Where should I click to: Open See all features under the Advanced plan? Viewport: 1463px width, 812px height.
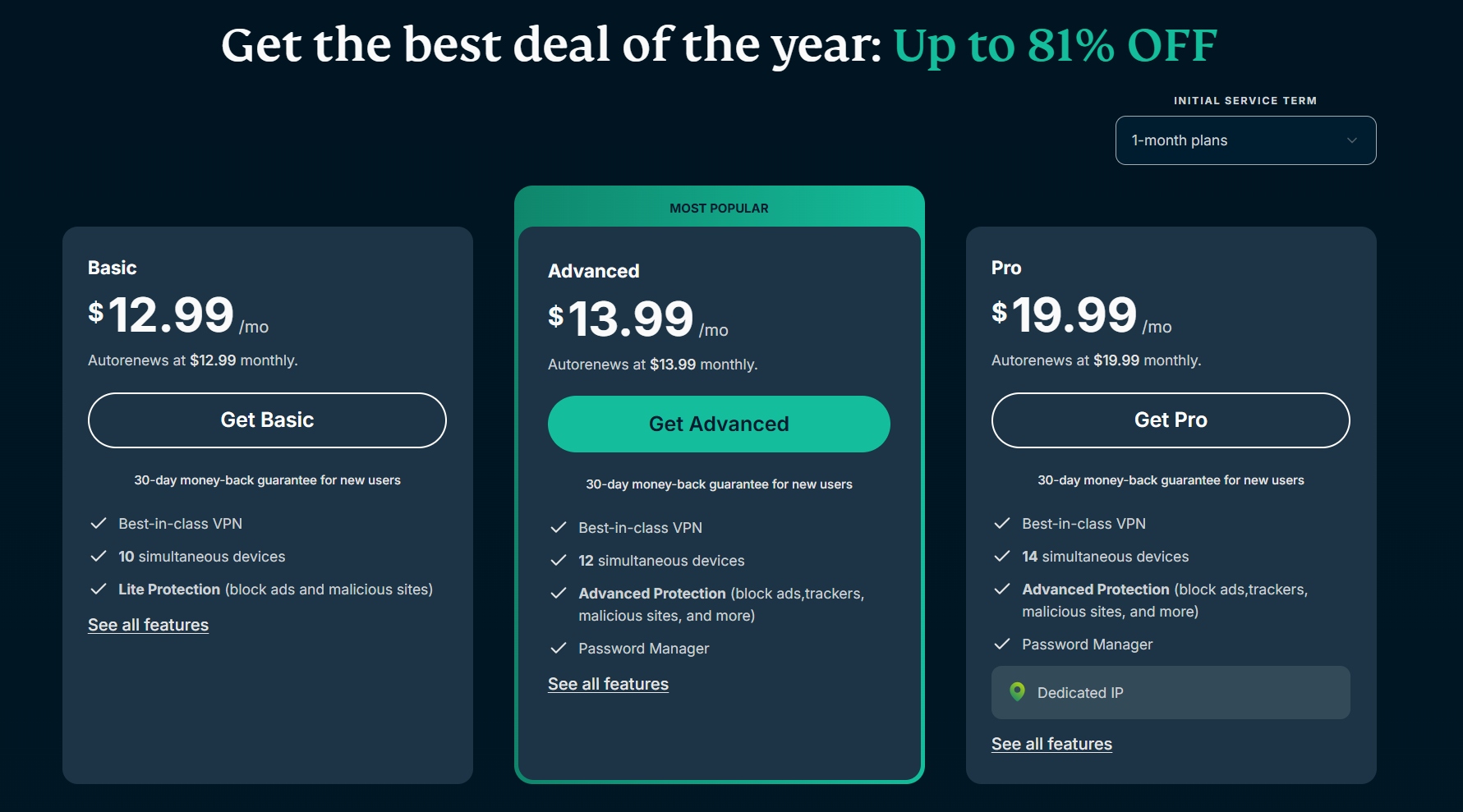click(x=608, y=683)
